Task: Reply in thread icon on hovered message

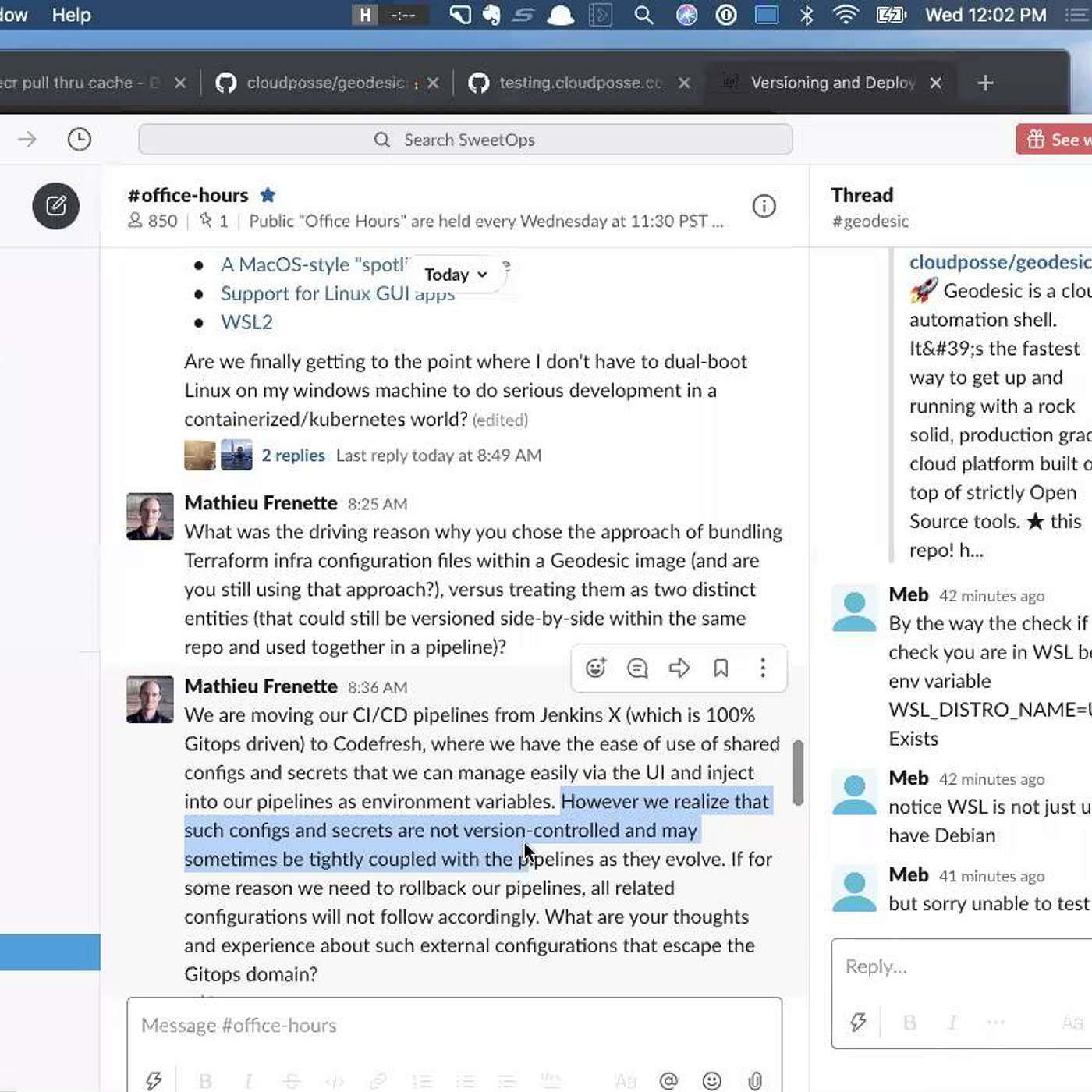Action: click(637, 668)
